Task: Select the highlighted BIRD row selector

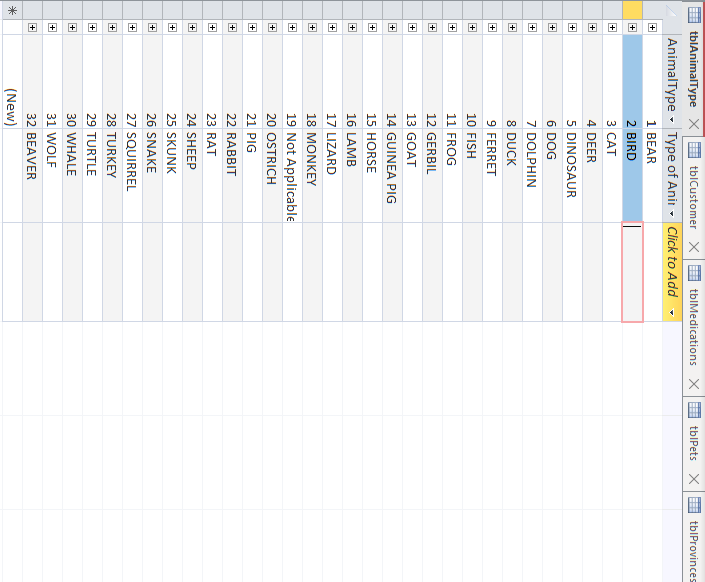Action: (x=633, y=10)
